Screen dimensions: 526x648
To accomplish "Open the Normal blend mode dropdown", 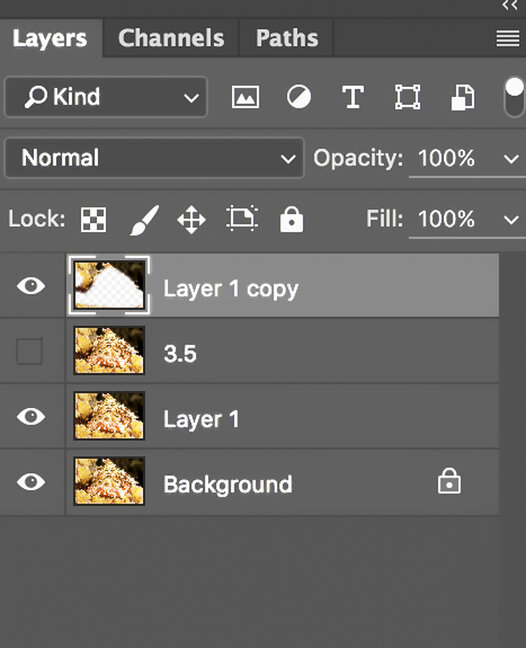I will (x=154, y=158).
